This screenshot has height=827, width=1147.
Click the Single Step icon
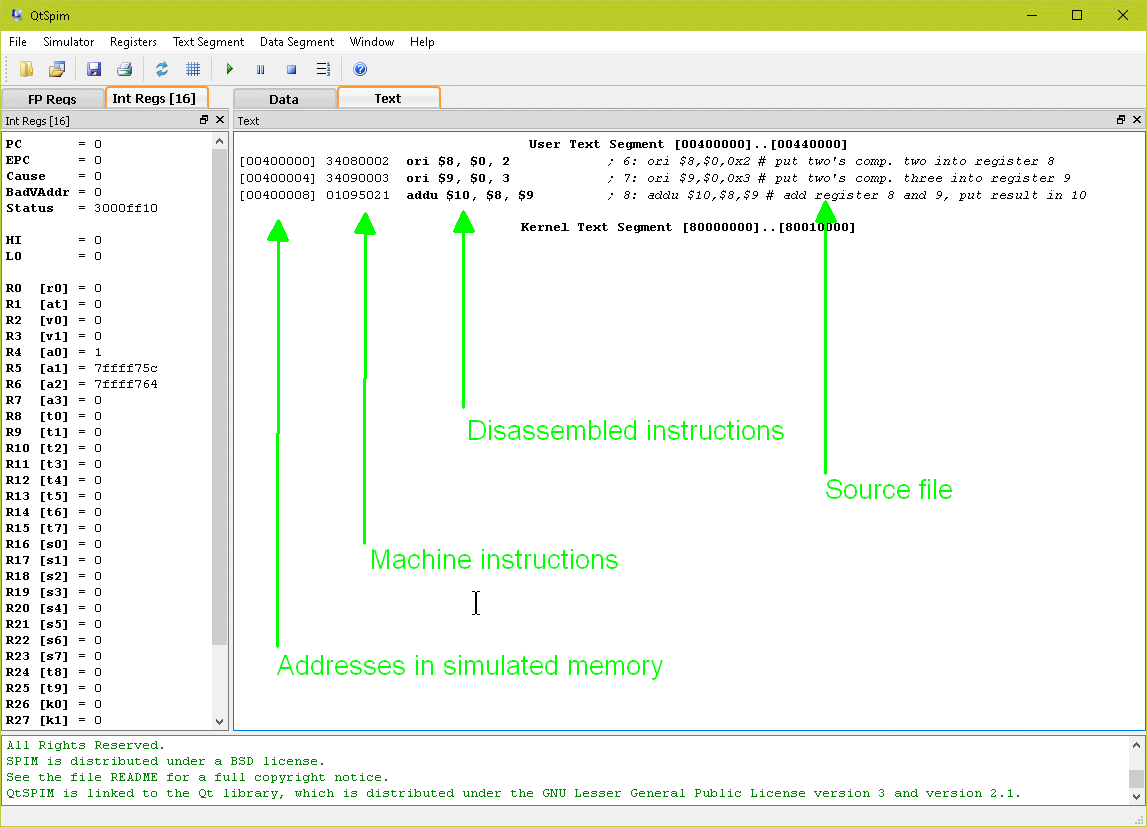coord(323,69)
